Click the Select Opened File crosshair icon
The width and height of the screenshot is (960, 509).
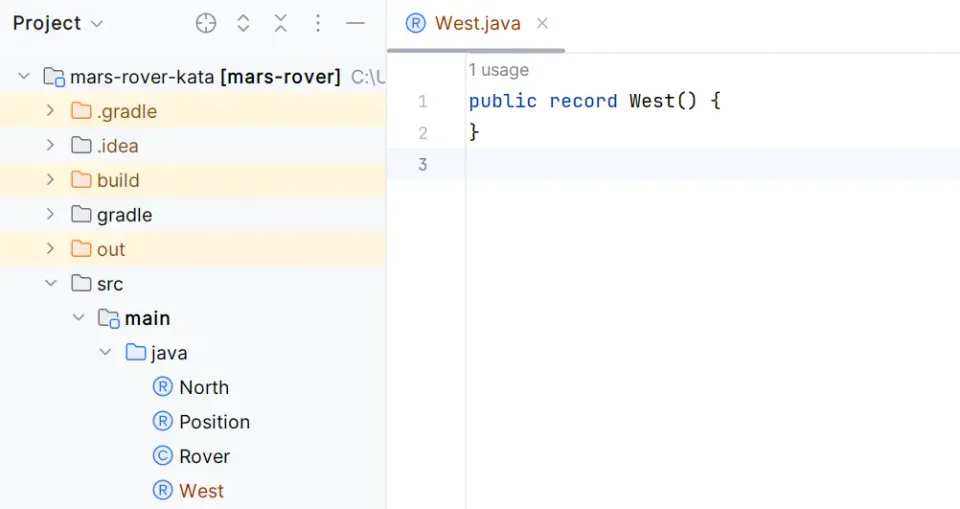click(206, 23)
